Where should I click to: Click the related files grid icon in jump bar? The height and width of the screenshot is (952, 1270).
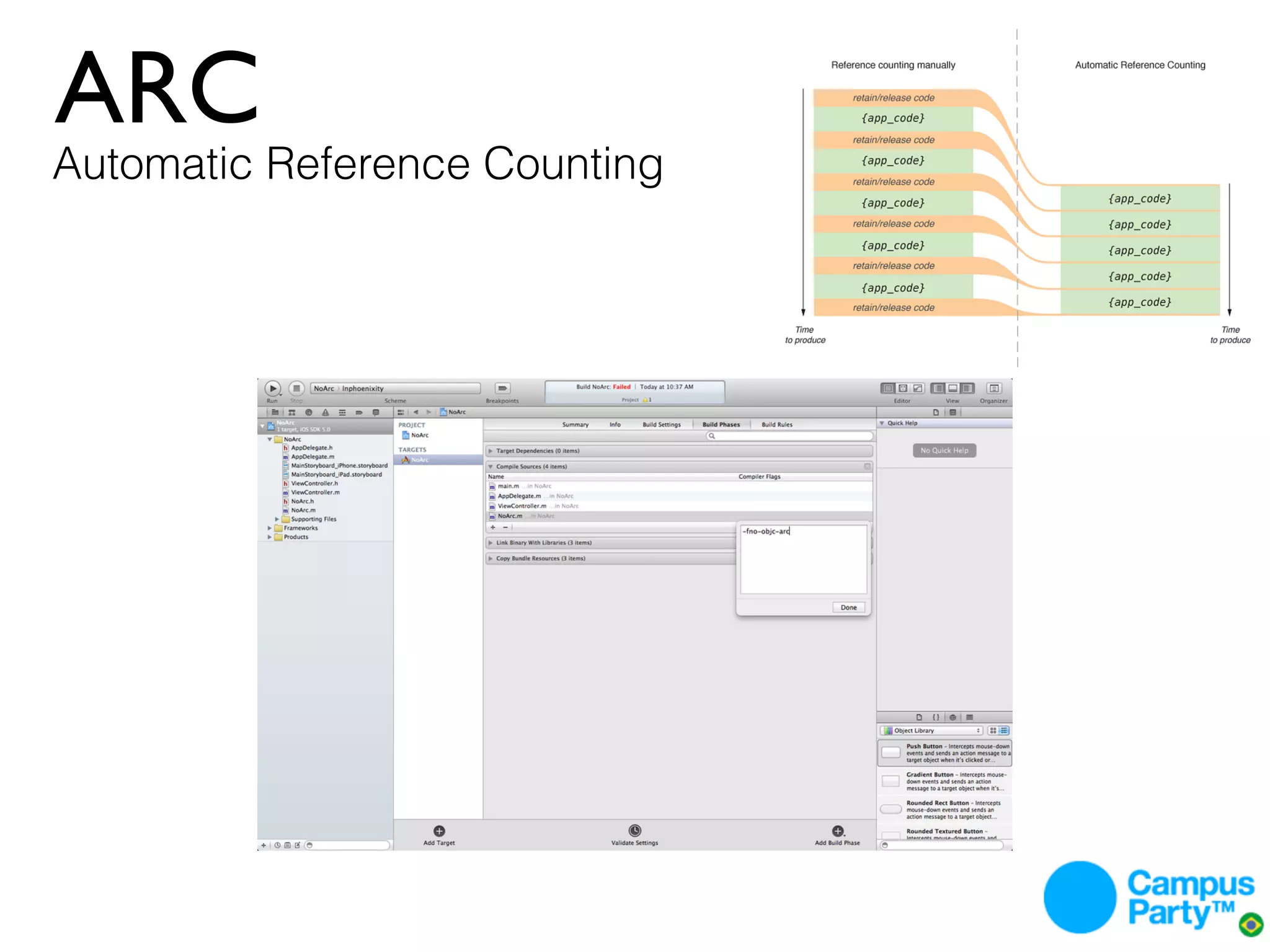401,412
